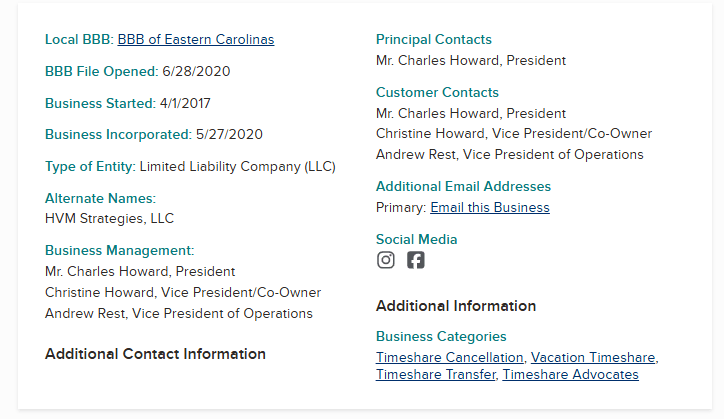Click the Additional Contact Information heading
This screenshot has width=724, height=419.
click(x=155, y=354)
